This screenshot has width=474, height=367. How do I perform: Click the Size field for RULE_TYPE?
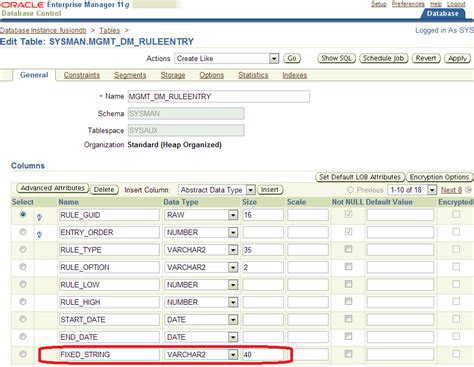(x=263, y=250)
